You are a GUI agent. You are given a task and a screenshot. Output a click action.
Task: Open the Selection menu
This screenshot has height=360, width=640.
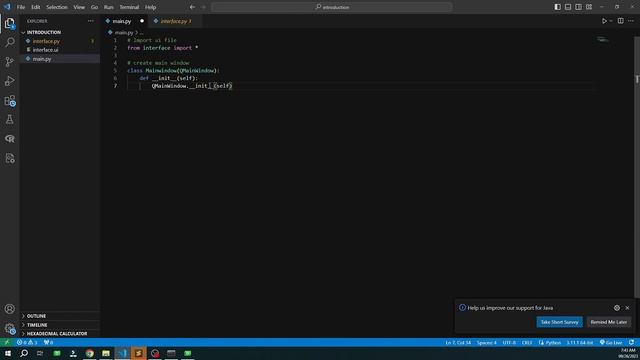pyautogui.click(x=57, y=7)
